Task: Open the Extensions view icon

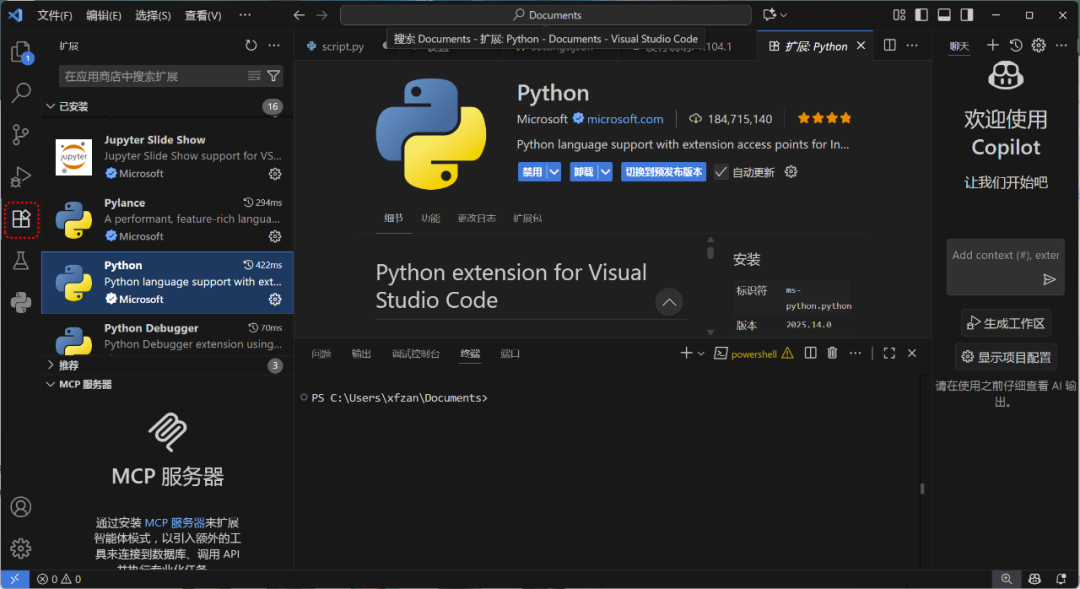Action: 21,219
